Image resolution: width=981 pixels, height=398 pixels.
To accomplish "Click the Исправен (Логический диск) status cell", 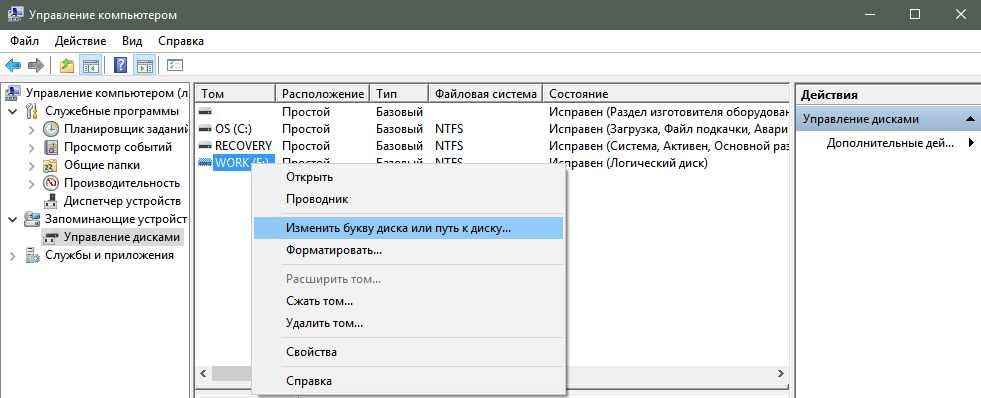I will pos(628,163).
